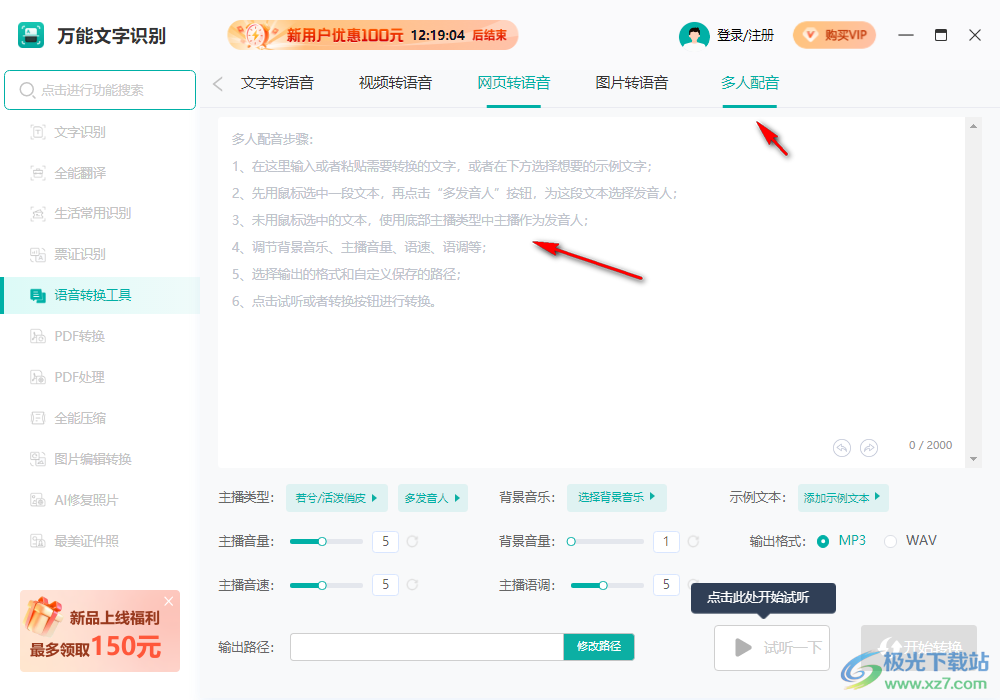Click 登录/注册 link
This screenshot has height=700, width=1000.
coord(745,35)
